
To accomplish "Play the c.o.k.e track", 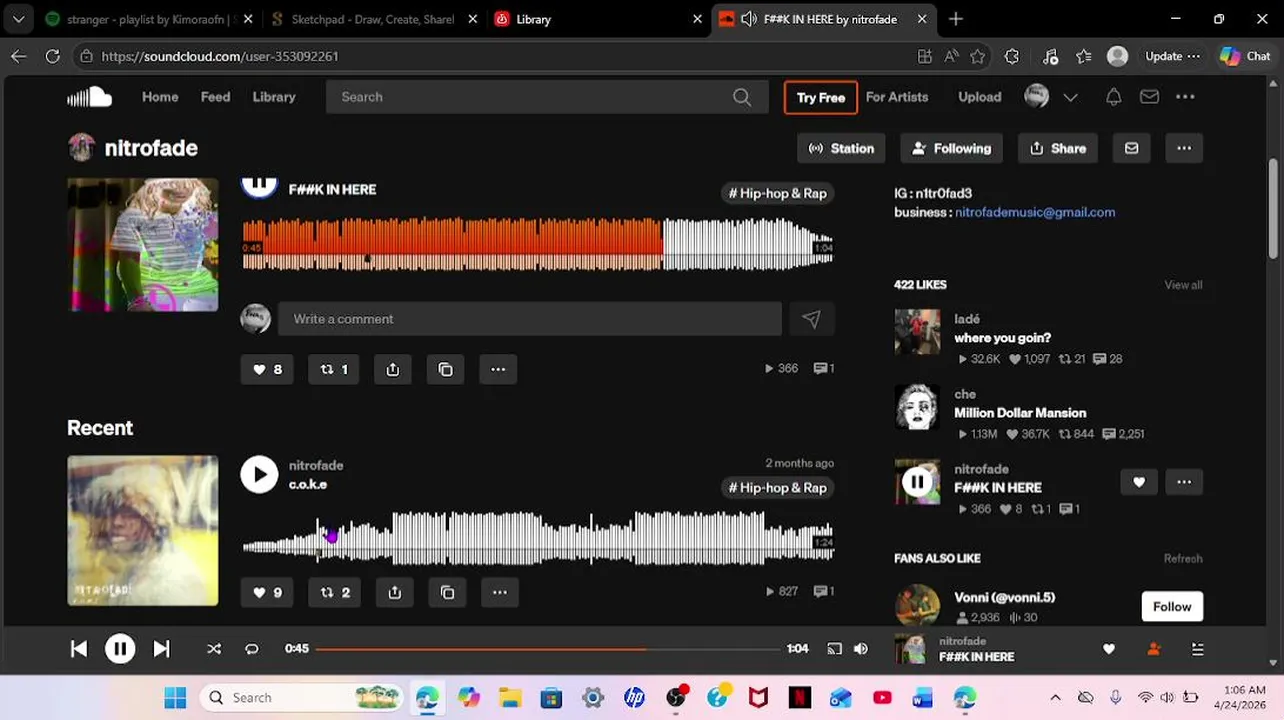I will click(x=259, y=475).
